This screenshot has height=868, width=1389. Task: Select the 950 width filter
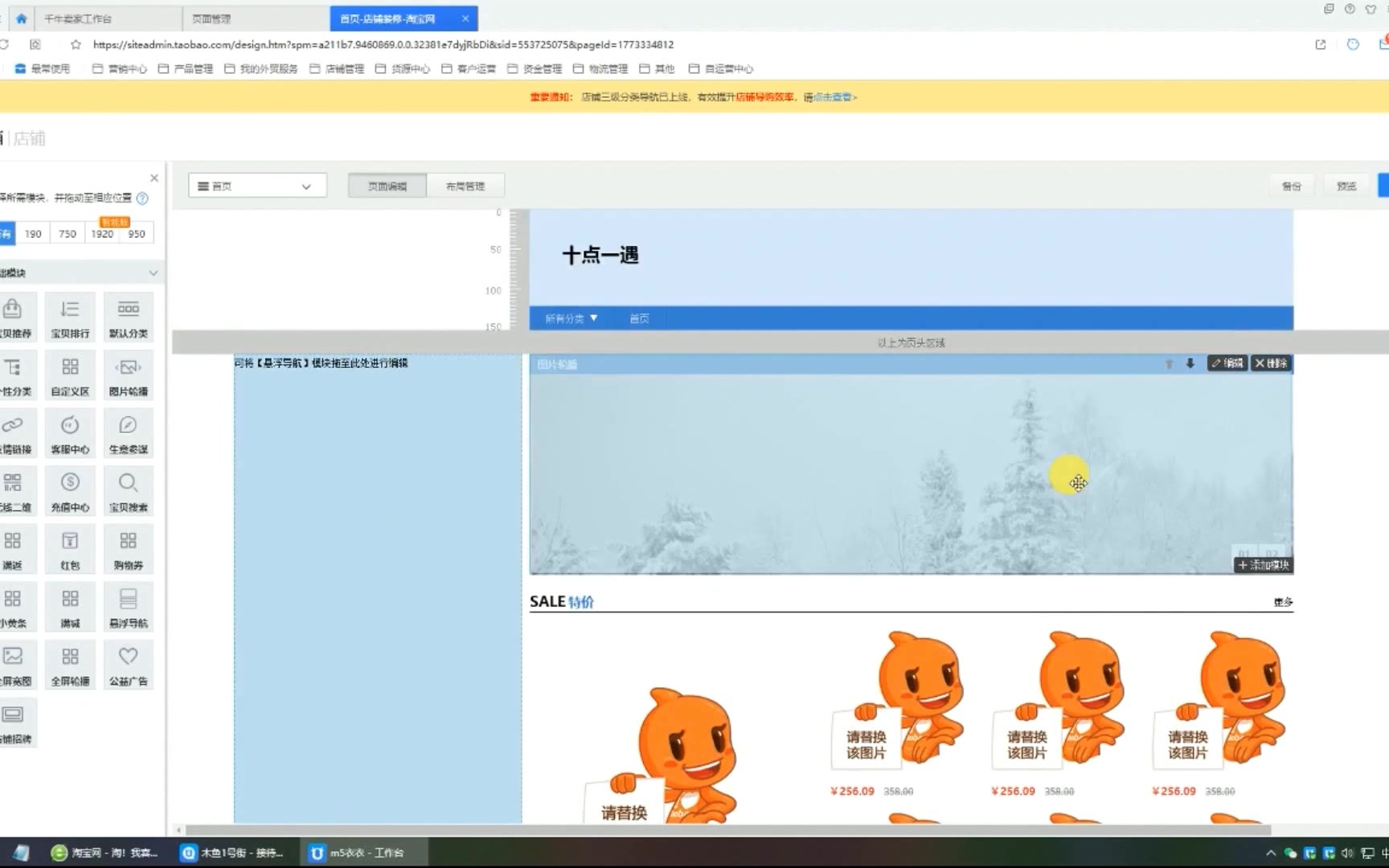pyautogui.click(x=137, y=234)
